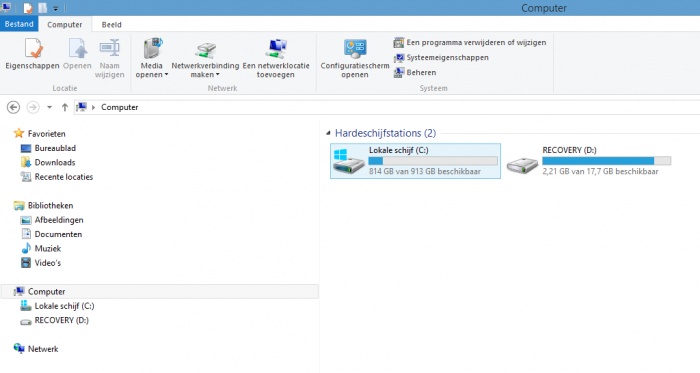Go back with the back arrow

[x=13, y=107]
